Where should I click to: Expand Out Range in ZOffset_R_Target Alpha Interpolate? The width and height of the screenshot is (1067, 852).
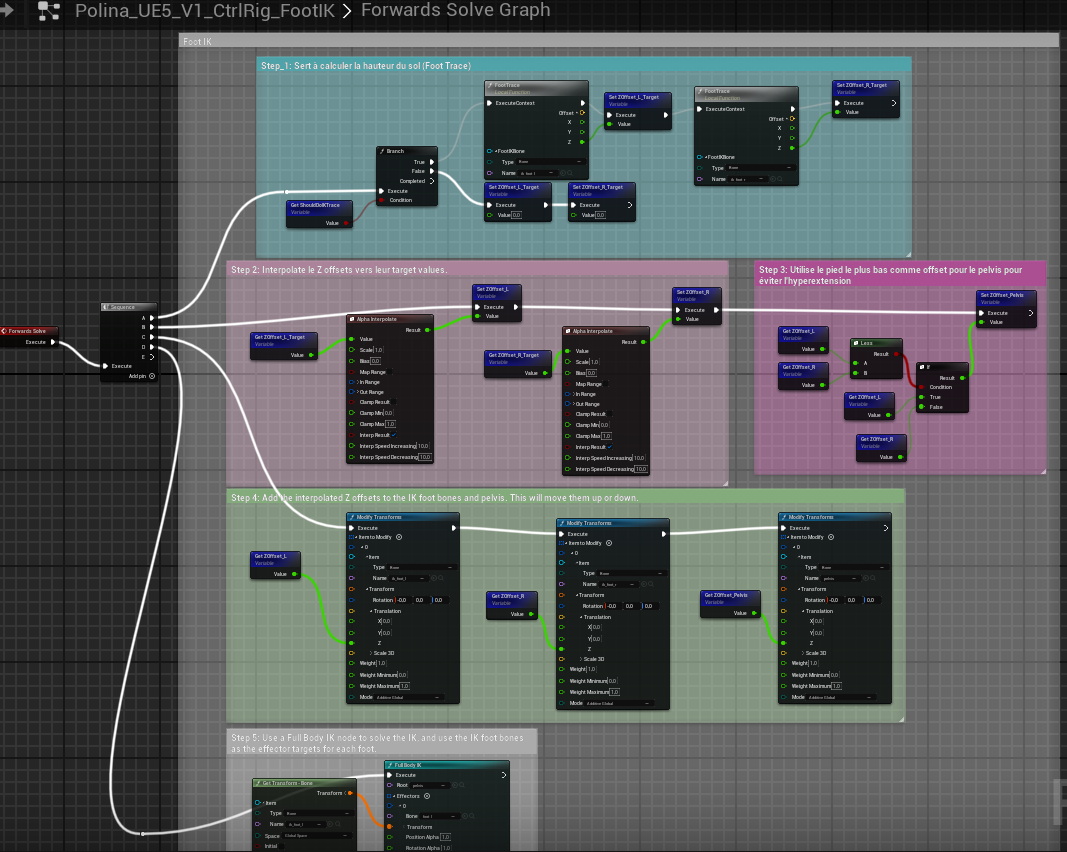point(573,404)
